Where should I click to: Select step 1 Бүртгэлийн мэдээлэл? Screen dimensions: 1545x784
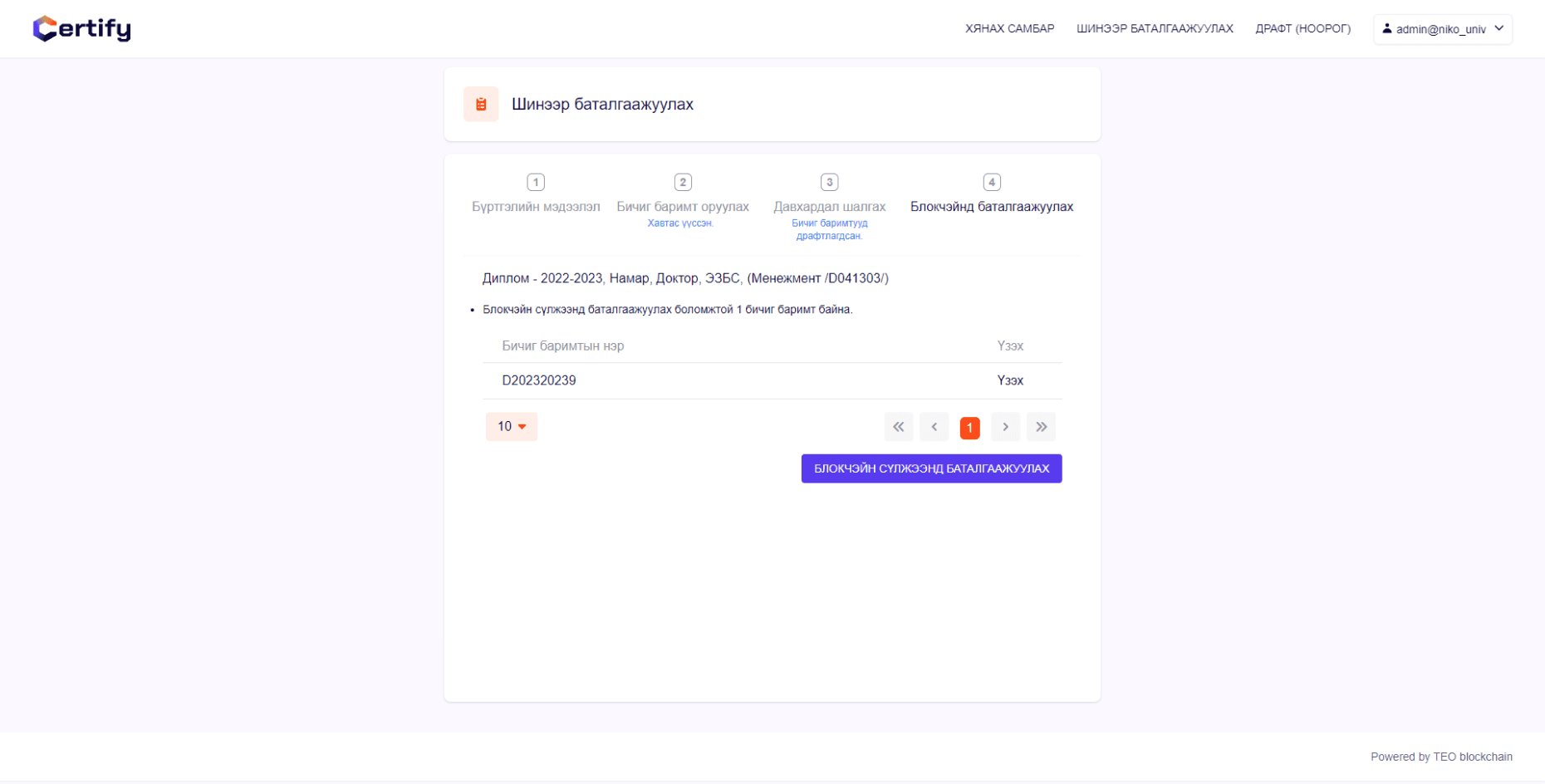(536, 195)
